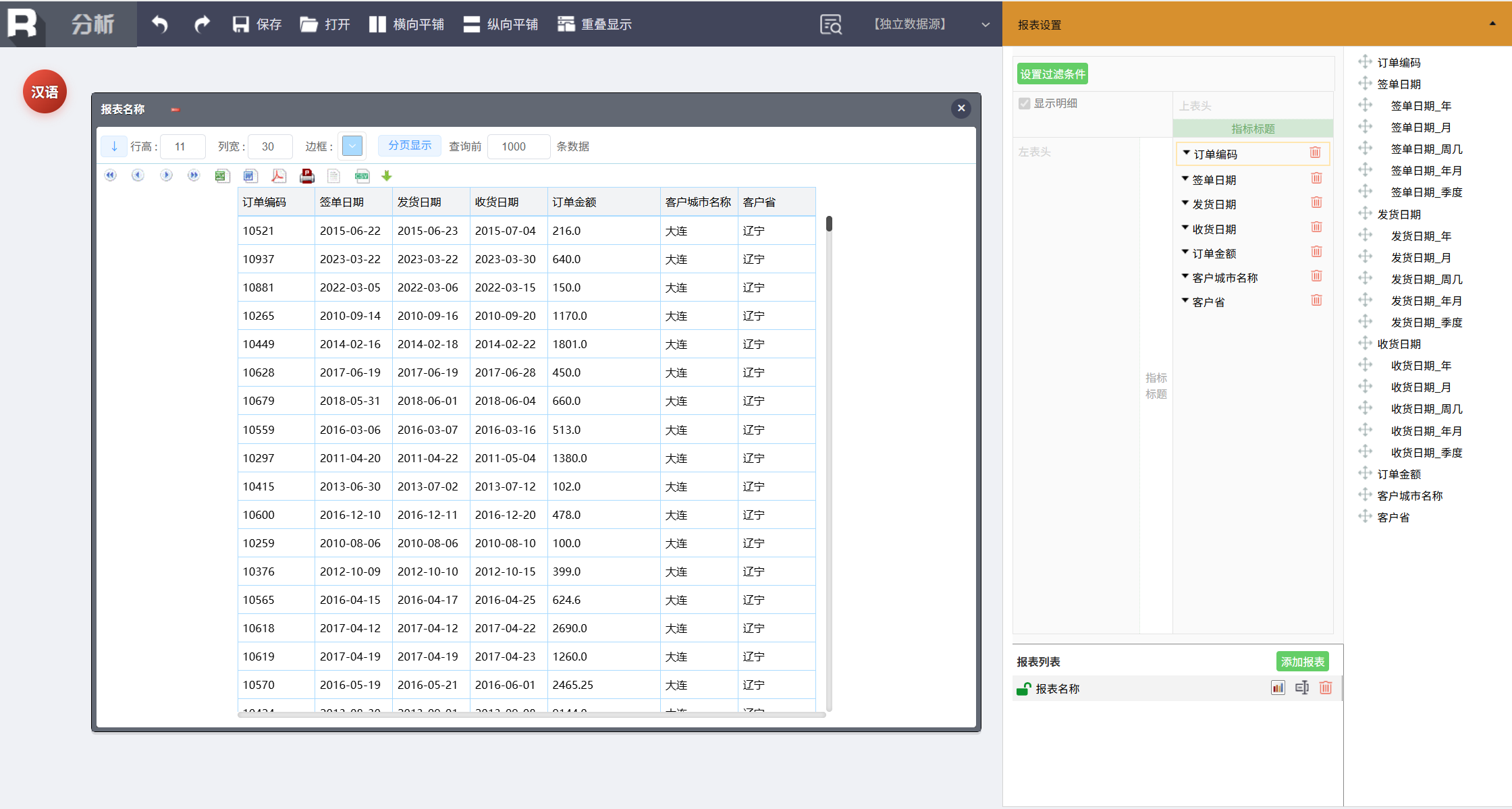Select 横向平铺 in the top menu
Image resolution: width=1512 pixels, height=809 pixels.
click(x=406, y=24)
